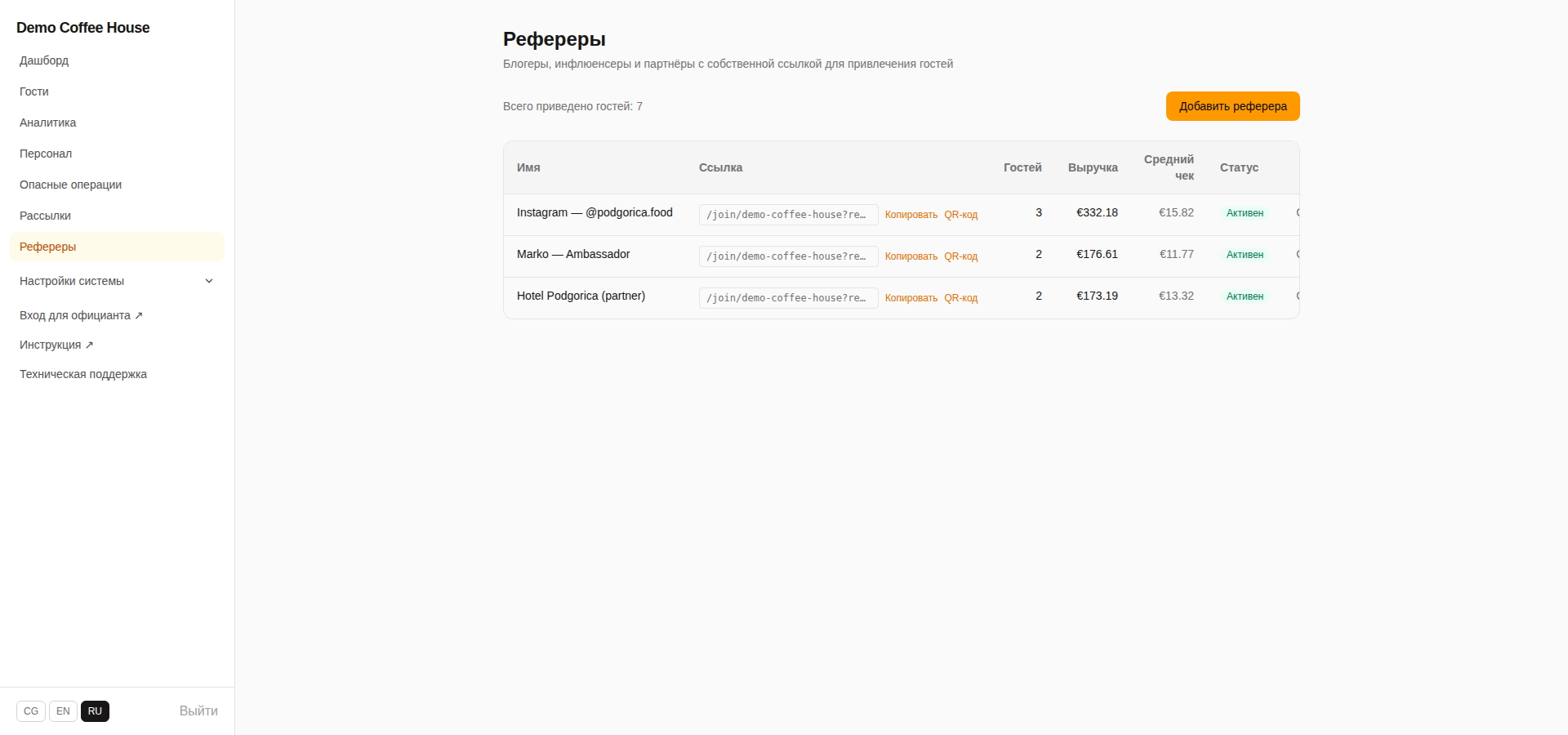Click revenue €332.18
Screen dimensions: 1568x735
pos(1097,212)
